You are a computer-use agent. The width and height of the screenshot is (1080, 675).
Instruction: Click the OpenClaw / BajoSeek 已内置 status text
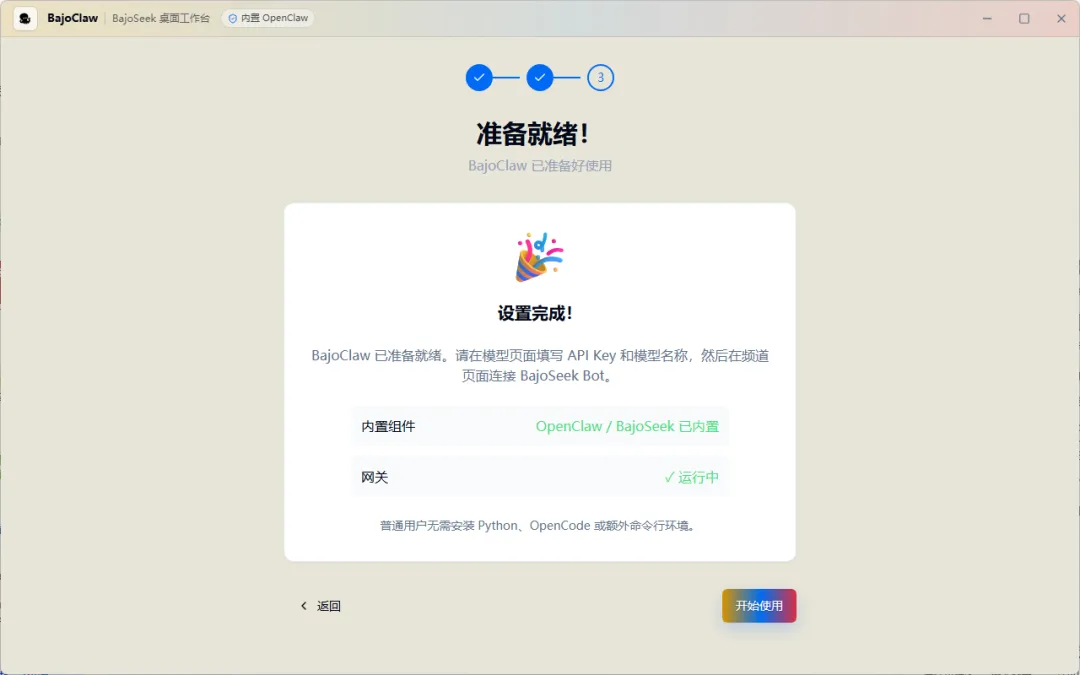[627, 426]
